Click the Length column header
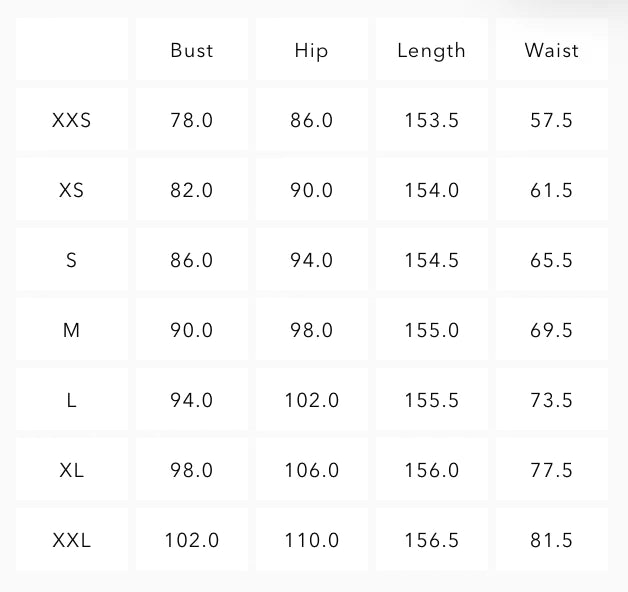Viewport: 628px width, 592px height. coord(431,50)
